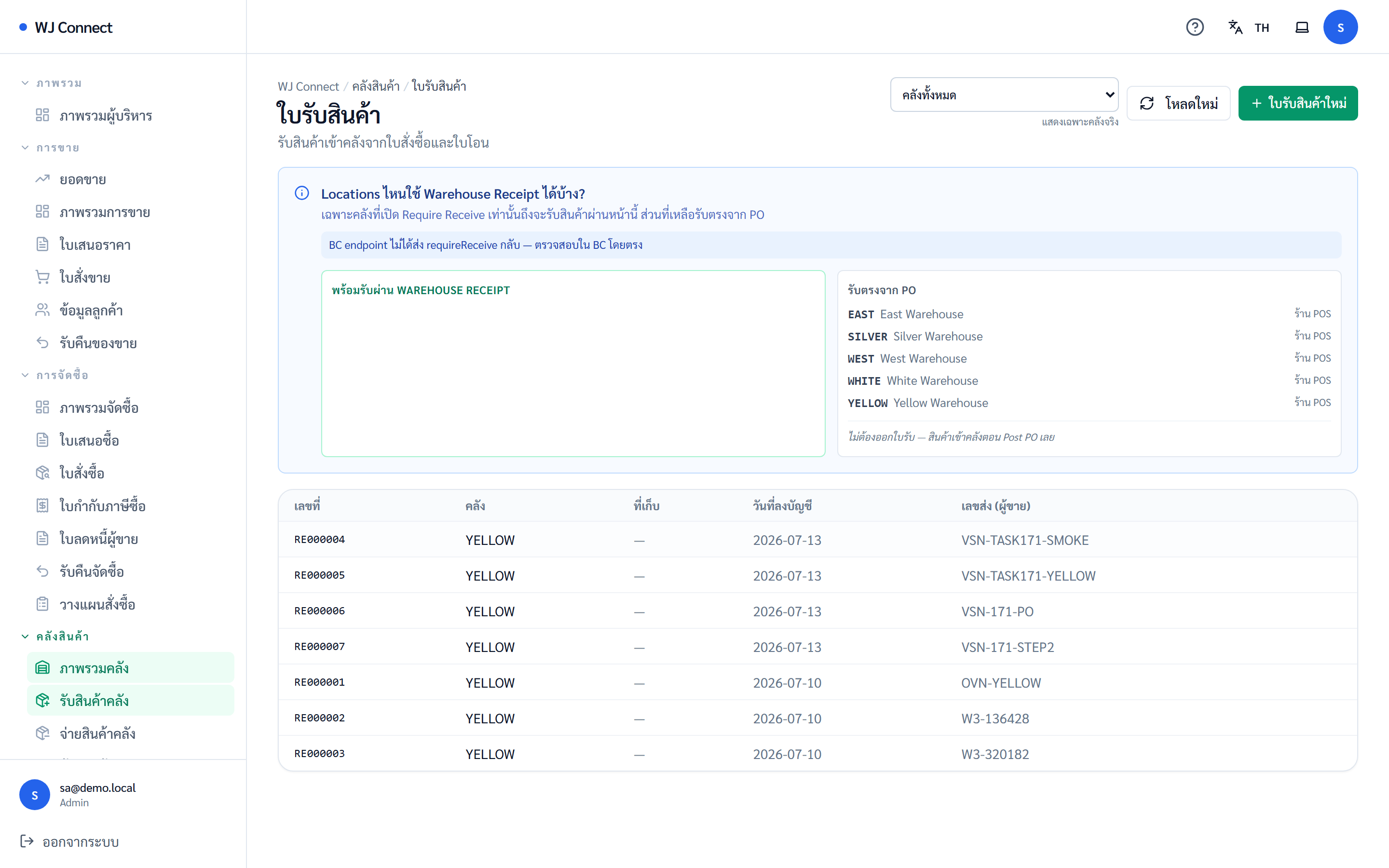Image resolution: width=1389 pixels, height=868 pixels.
Task: Click the รับคืนจัดซื้อ return arrow icon
Action: point(42,571)
